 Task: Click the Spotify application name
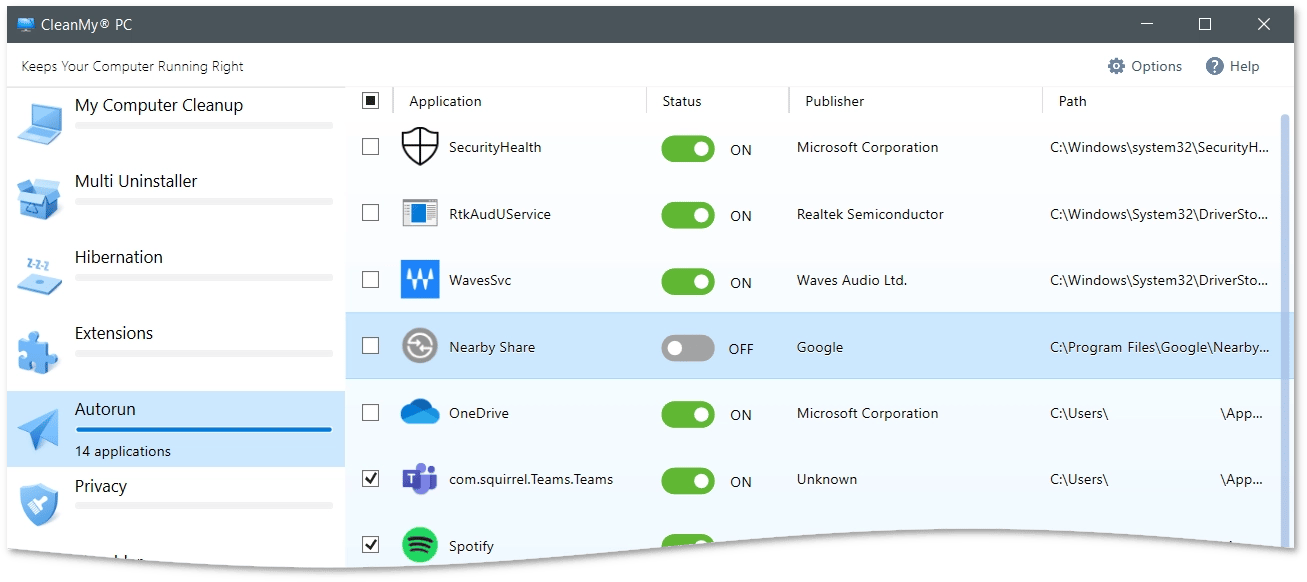[x=472, y=546]
